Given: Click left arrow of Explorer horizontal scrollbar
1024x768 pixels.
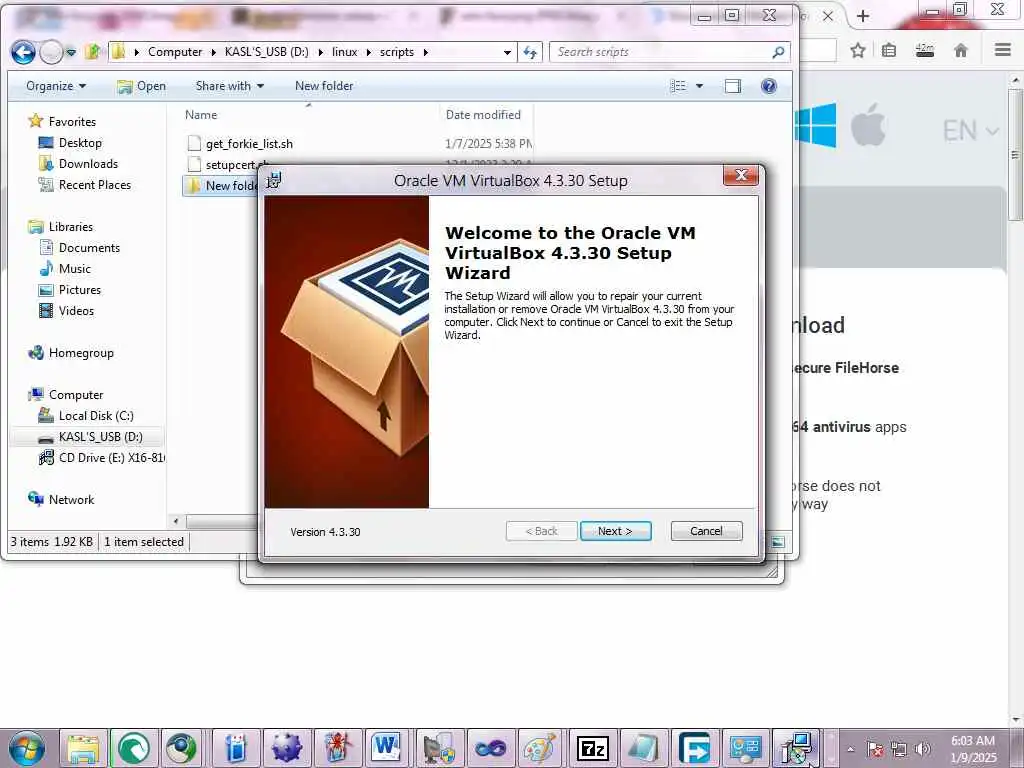Looking at the screenshot, I should tap(176, 521).
